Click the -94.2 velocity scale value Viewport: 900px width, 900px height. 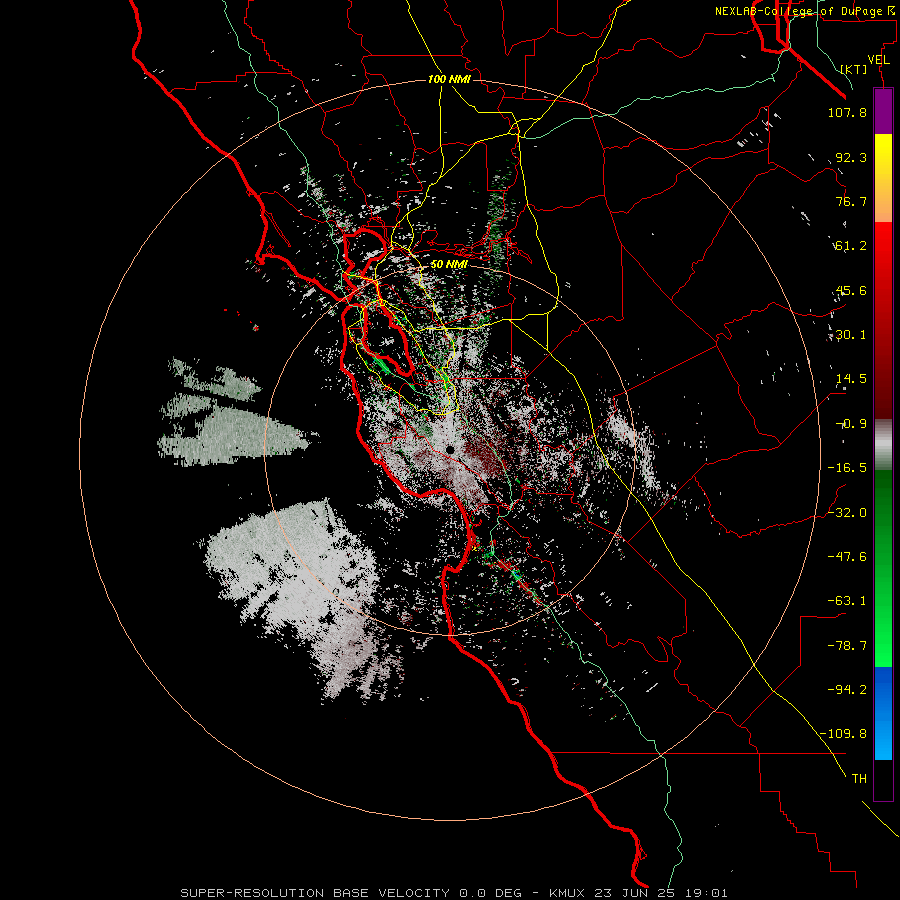pos(847,690)
